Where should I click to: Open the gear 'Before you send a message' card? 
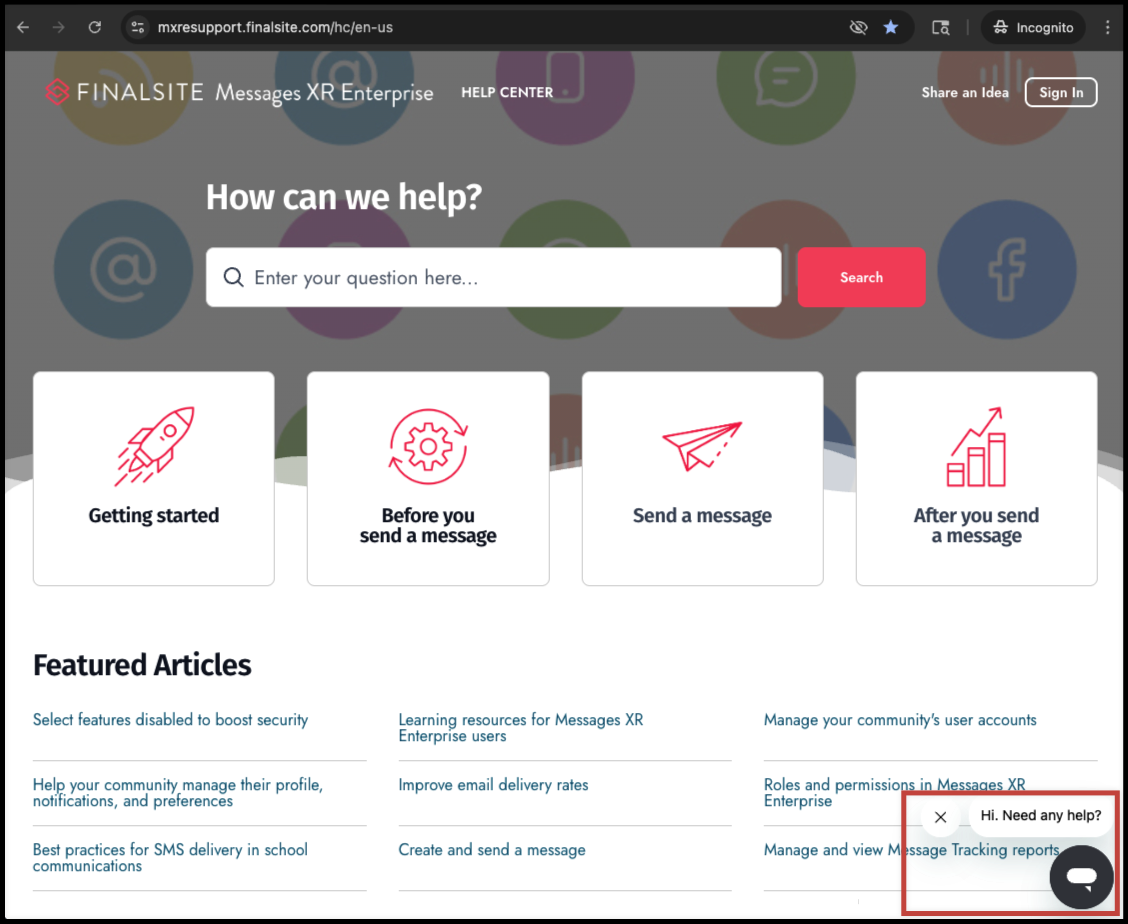pyautogui.click(x=428, y=478)
